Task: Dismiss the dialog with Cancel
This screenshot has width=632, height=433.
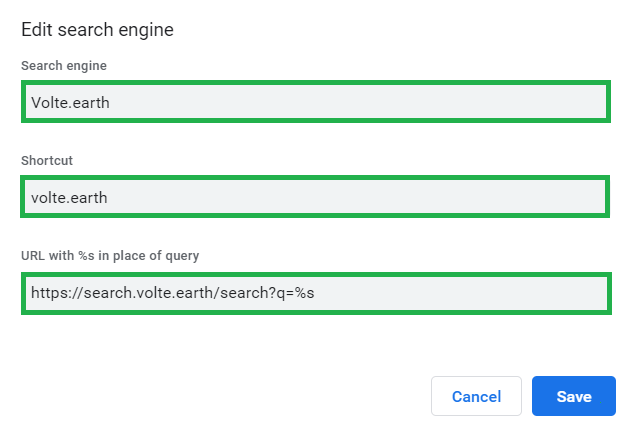Action: coord(476,396)
